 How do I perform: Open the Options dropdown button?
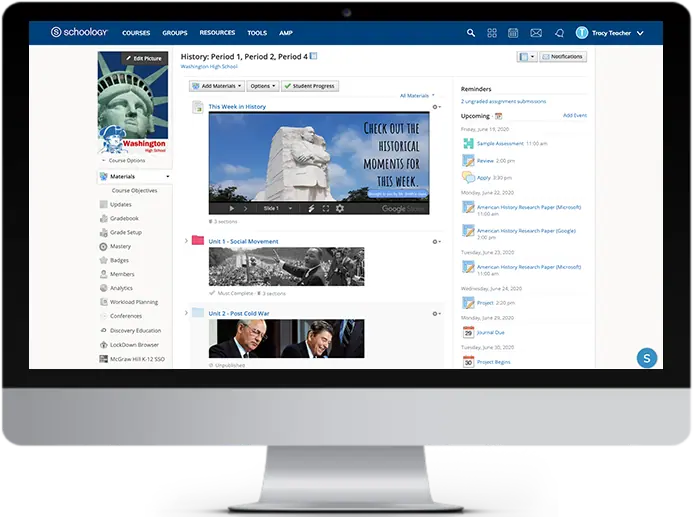pyautogui.click(x=262, y=86)
